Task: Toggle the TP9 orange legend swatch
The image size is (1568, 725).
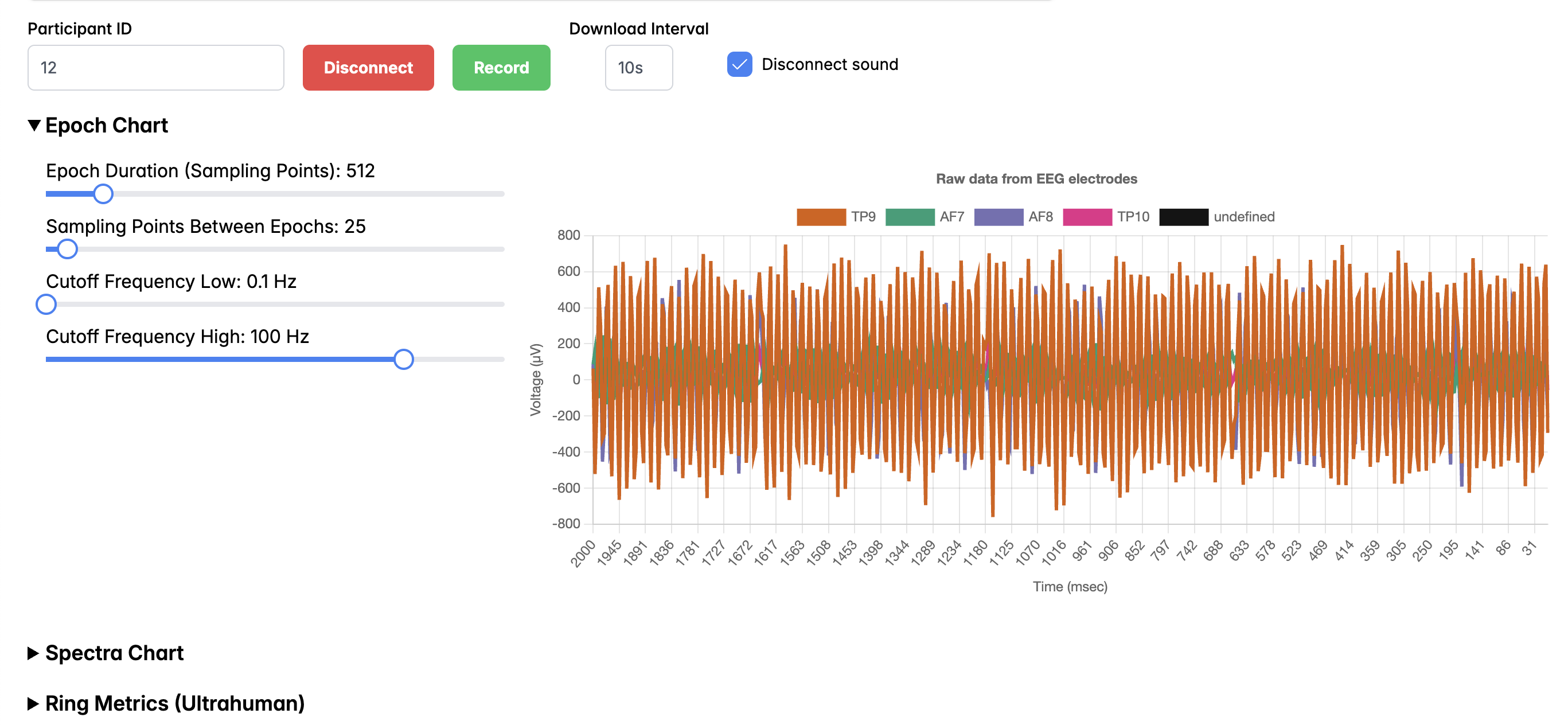Action: click(821, 217)
